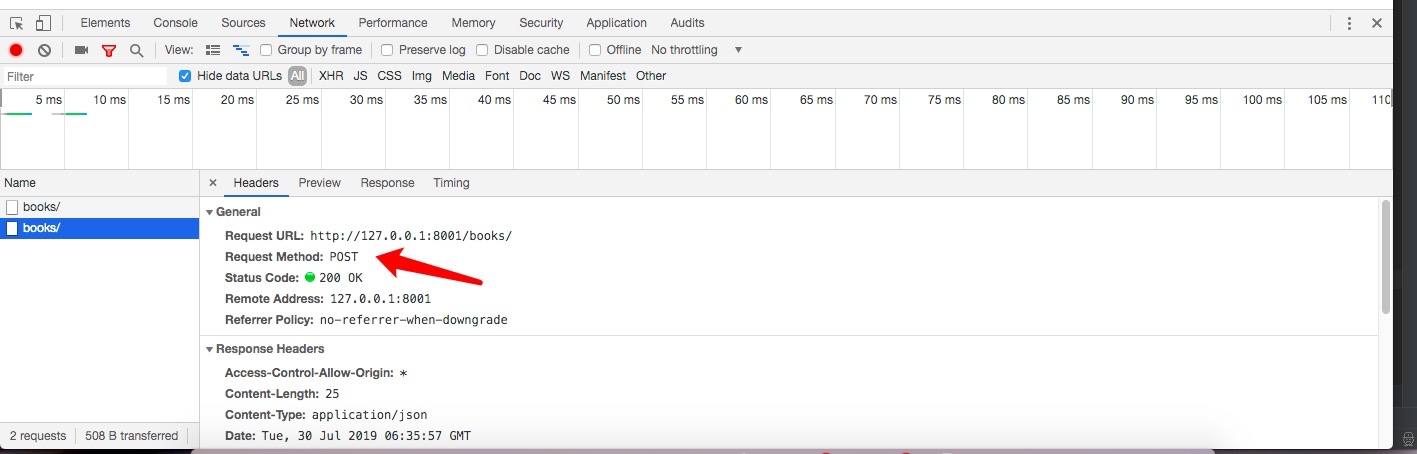Open the network search magnifier icon
Screen dimensions: 1417x454
point(137,50)
